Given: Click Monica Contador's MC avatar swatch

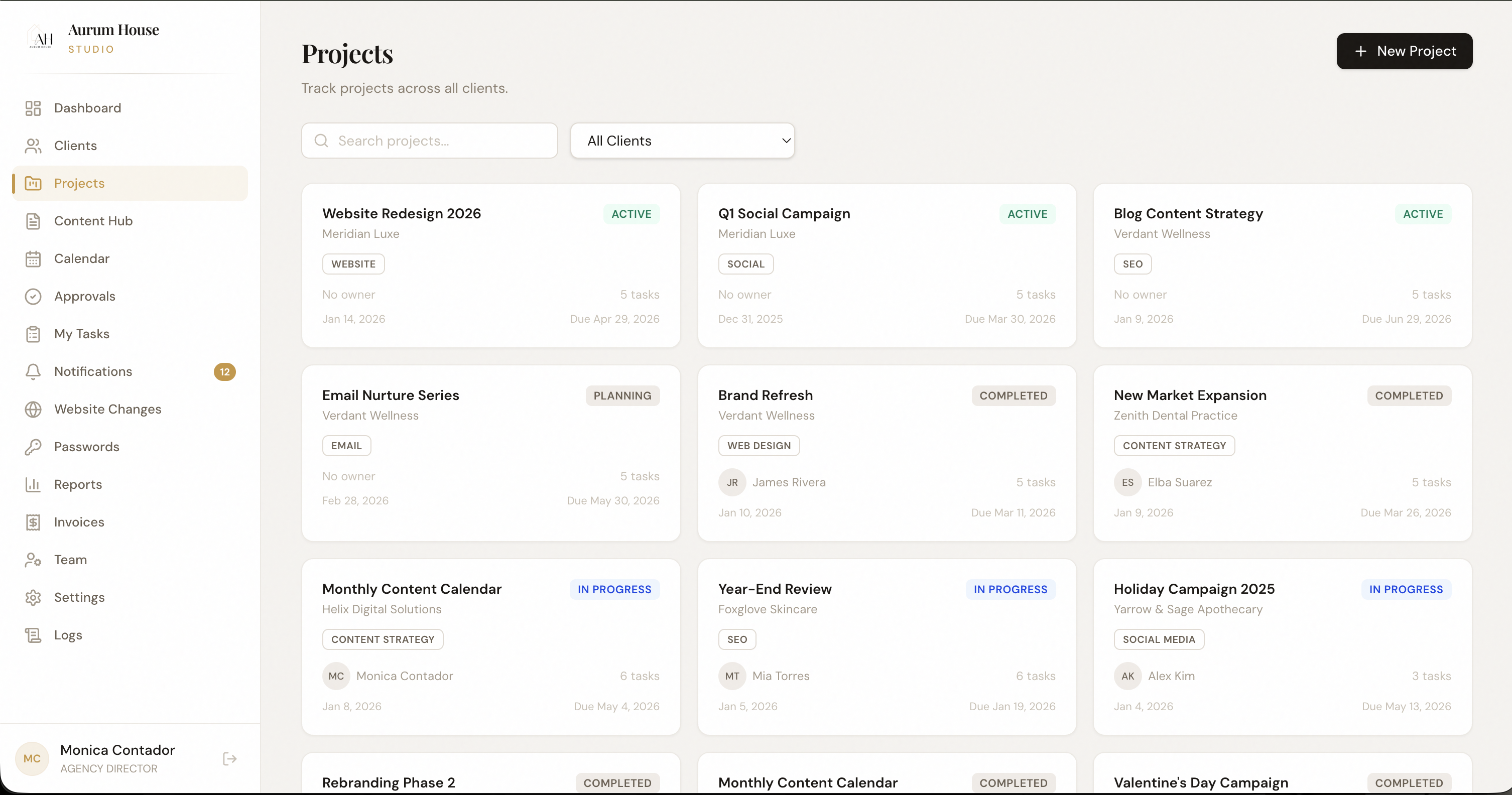Looking at the screenshot, I should 32,759.
